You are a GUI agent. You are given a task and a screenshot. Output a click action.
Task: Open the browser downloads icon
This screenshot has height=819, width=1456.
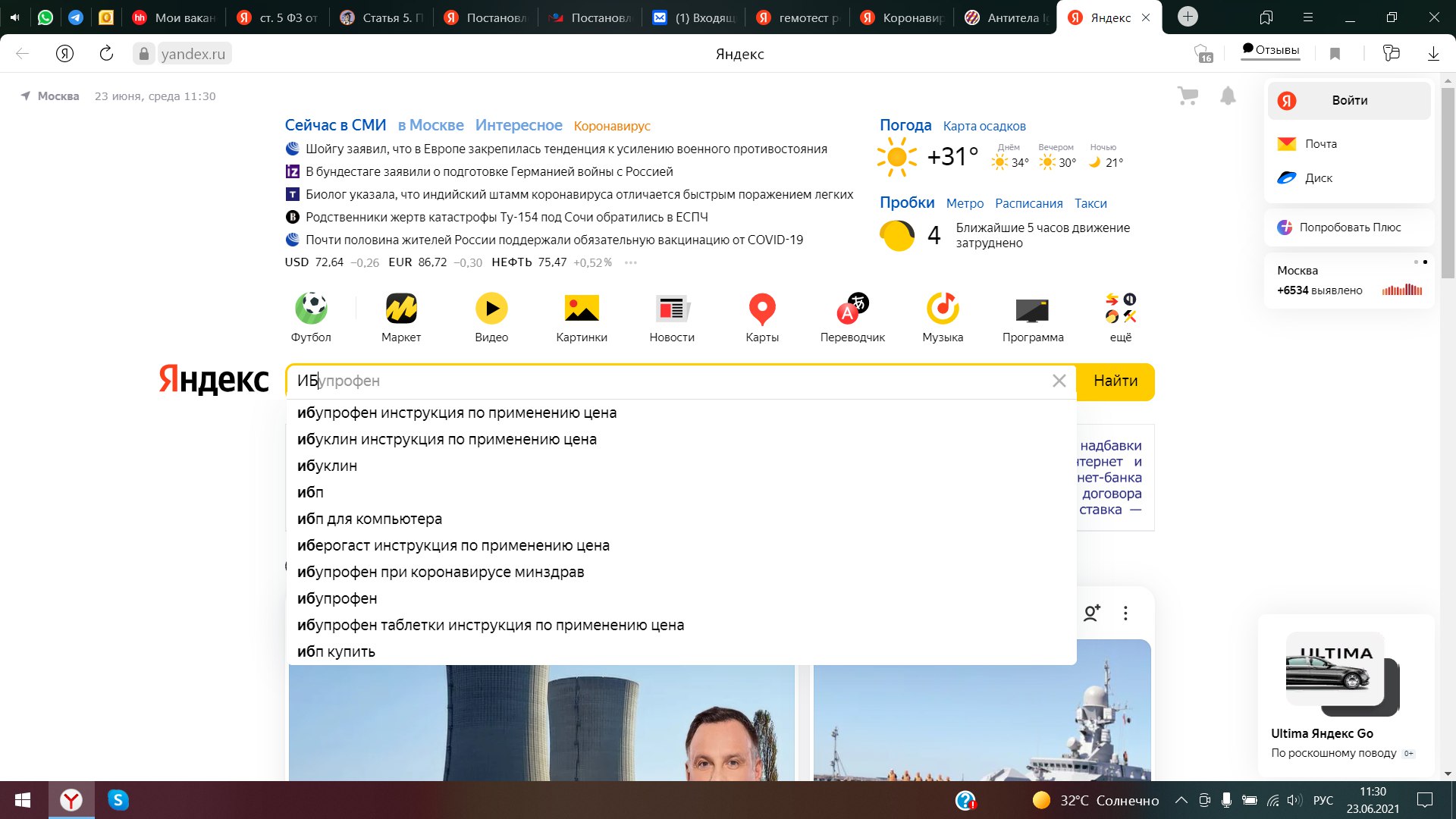[x=1433, y=53]
